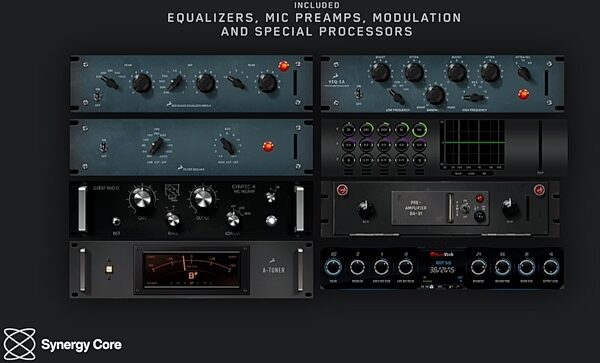Click the BA-31 preamplifier right knob
Viewport: 600px width, 363px height.
[510, 209]
